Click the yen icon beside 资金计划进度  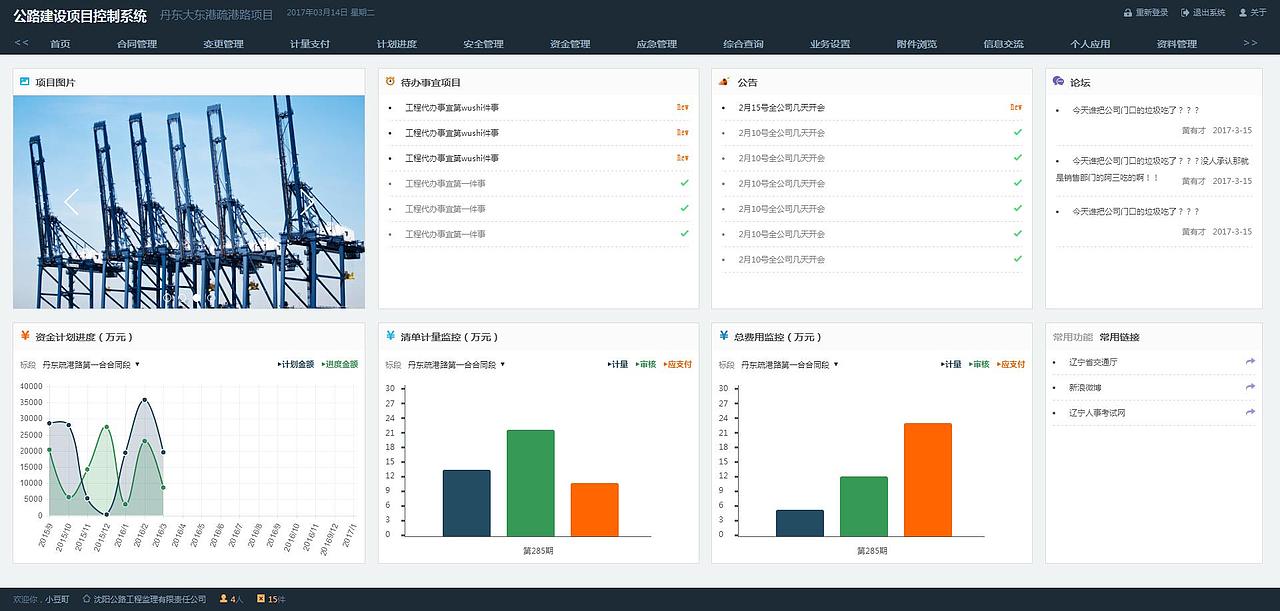[x=24, y=336]
